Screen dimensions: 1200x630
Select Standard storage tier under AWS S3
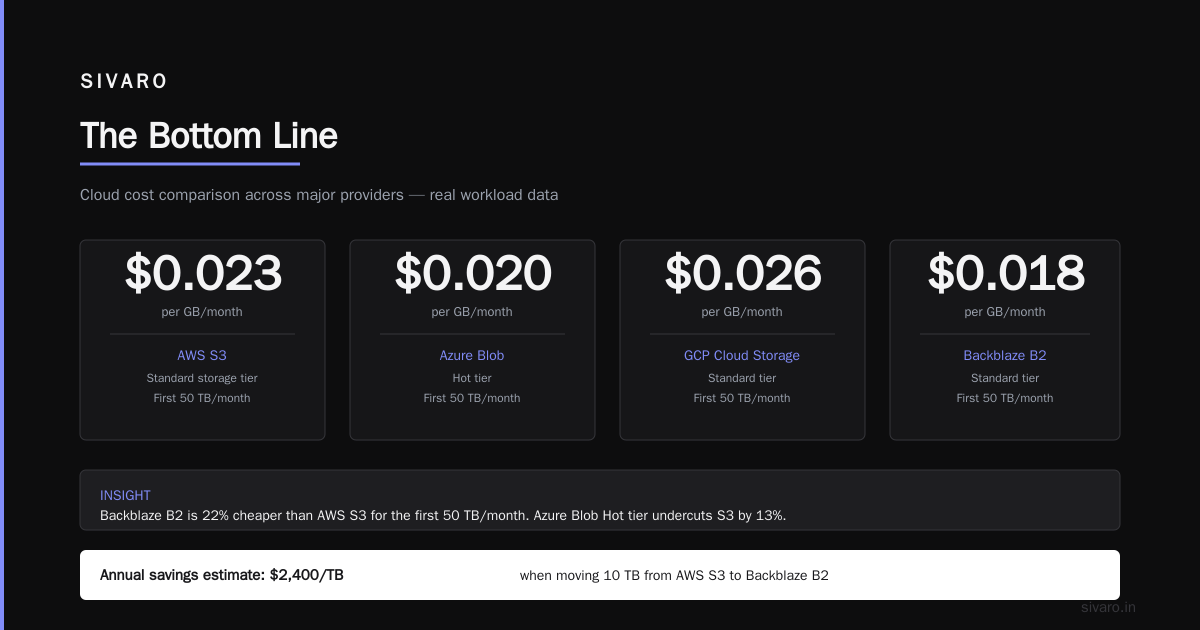pos(202,378)
